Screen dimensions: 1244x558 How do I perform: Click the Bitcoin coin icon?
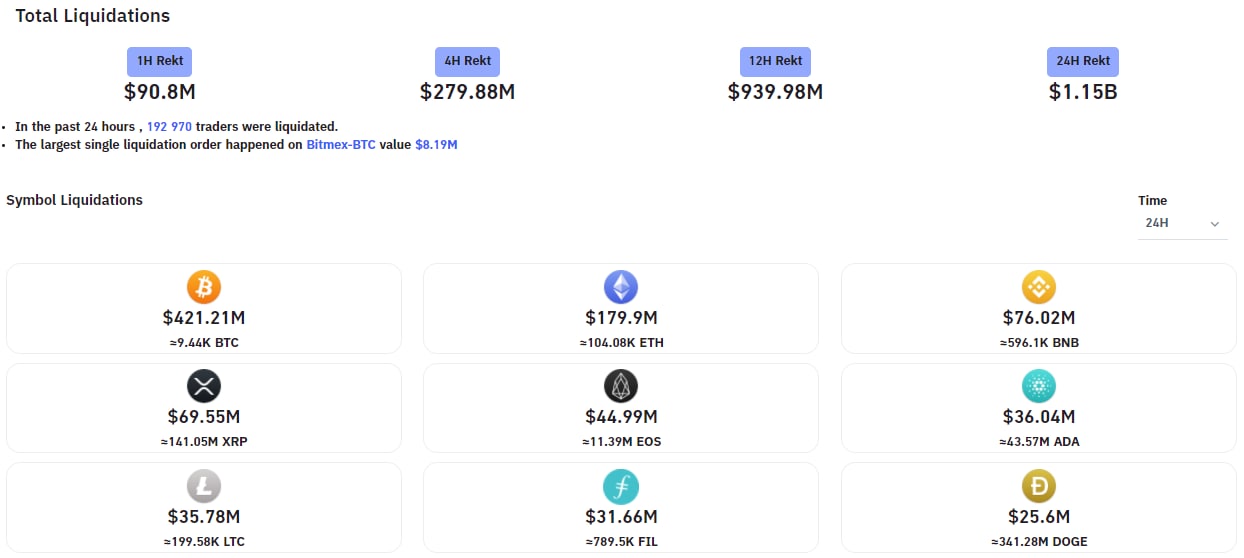204,288
